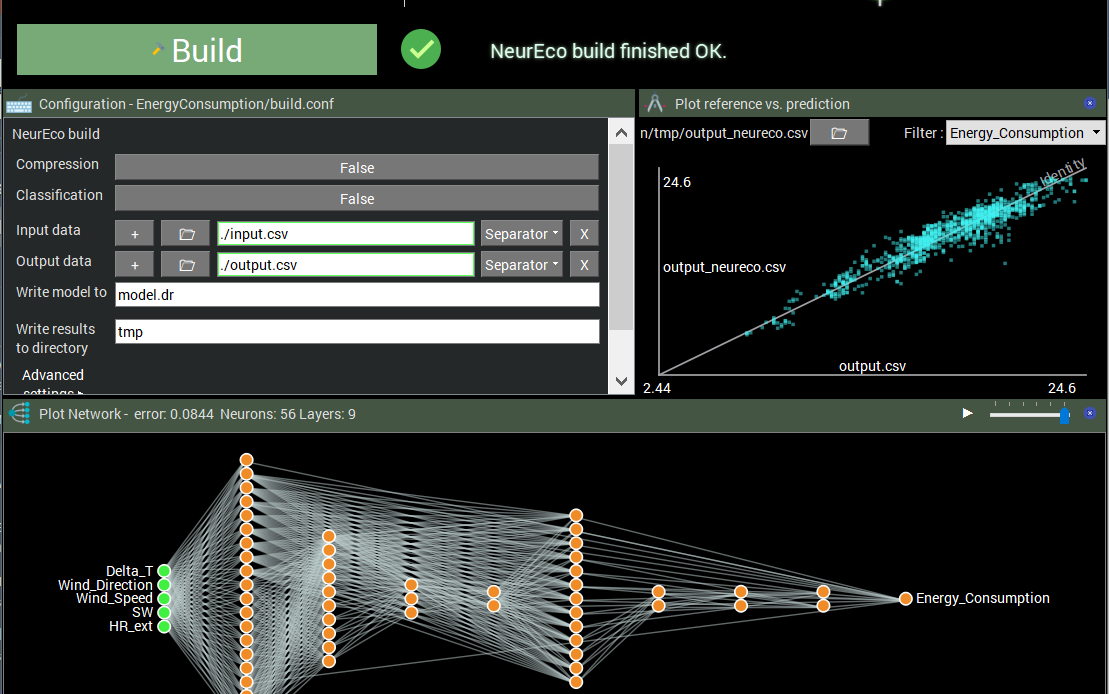Viewport: 1109px width, 694px height.
Task: Click the 'output_neureco.csv' axis label
Action: pos(724,267)
